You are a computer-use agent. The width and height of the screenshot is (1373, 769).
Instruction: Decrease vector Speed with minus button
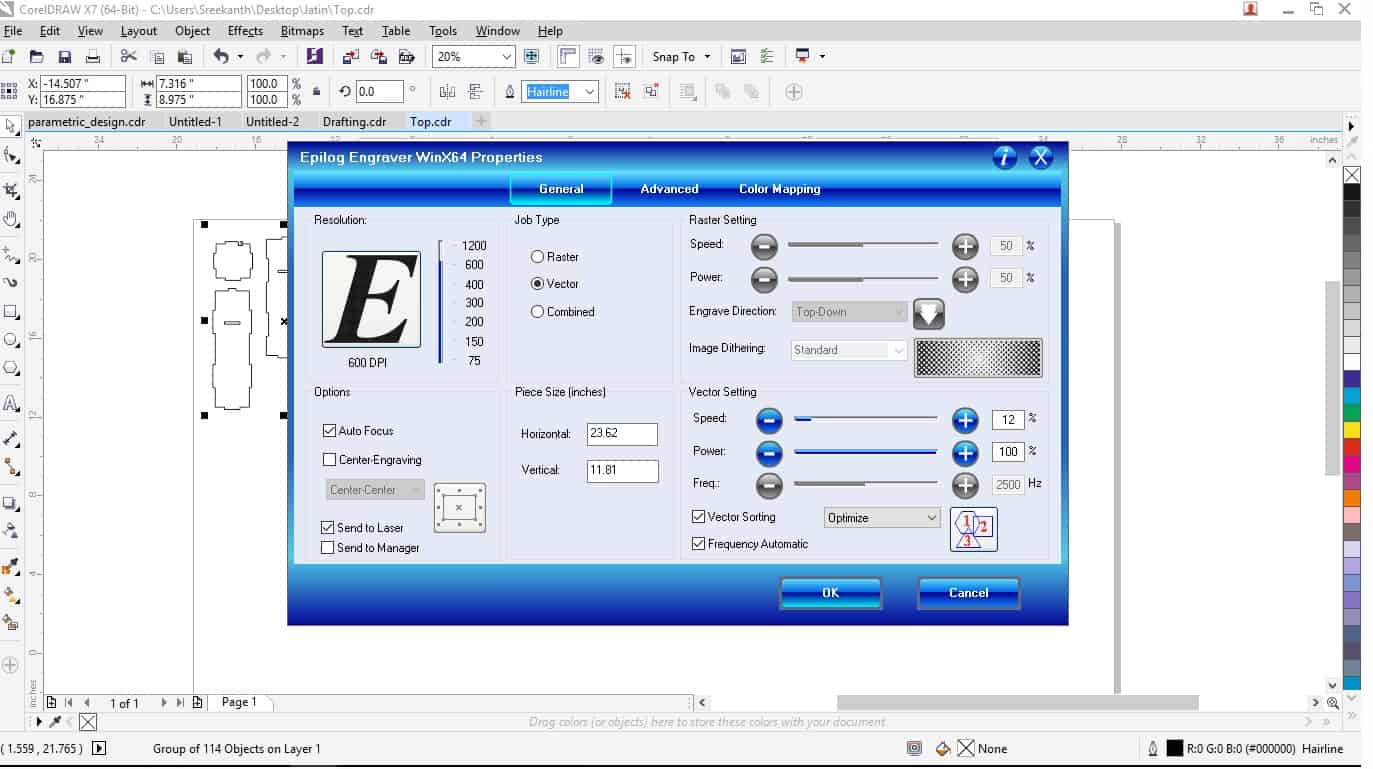pos(768,419)
